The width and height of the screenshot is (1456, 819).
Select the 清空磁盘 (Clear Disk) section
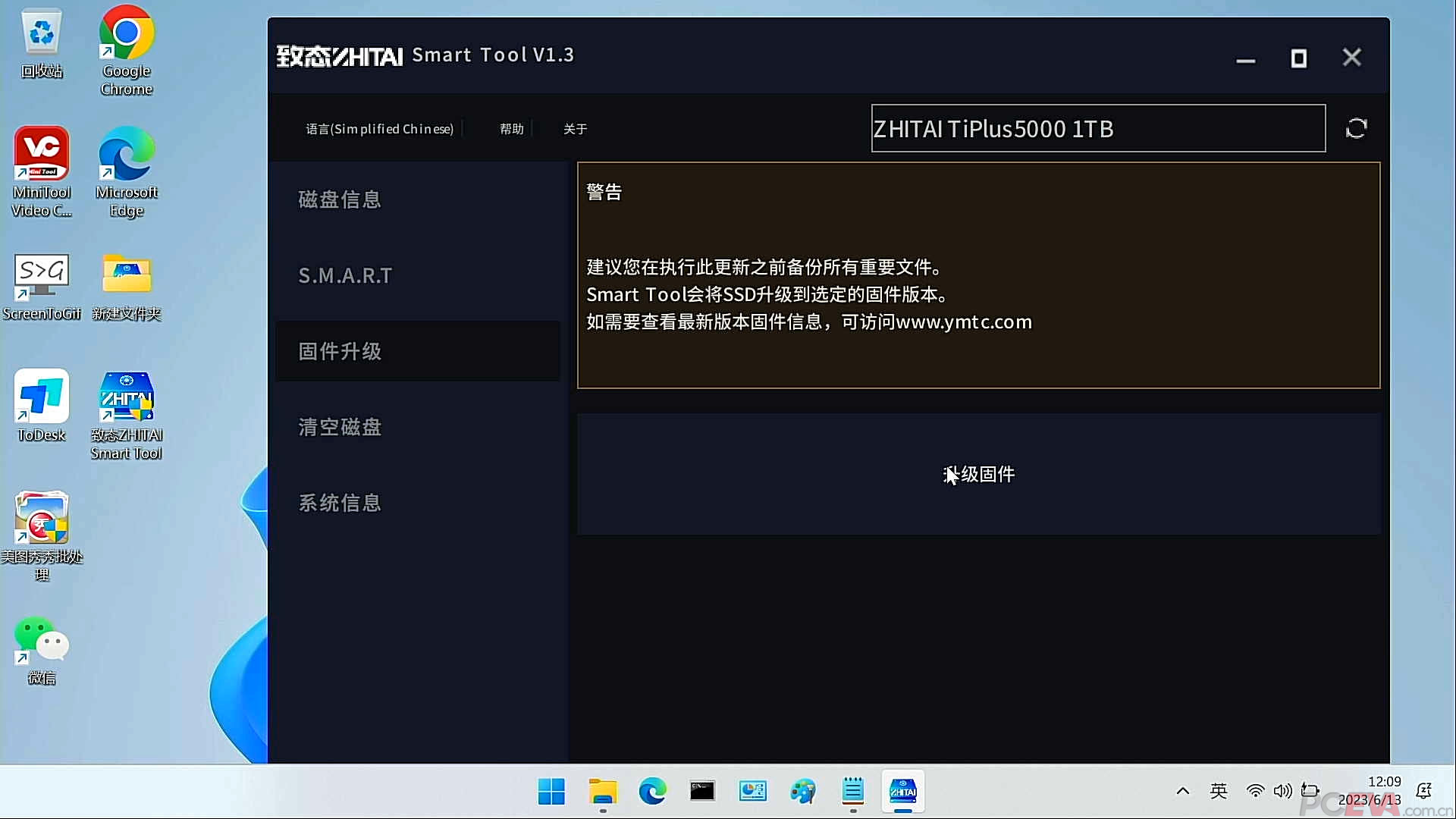(339, 427)
